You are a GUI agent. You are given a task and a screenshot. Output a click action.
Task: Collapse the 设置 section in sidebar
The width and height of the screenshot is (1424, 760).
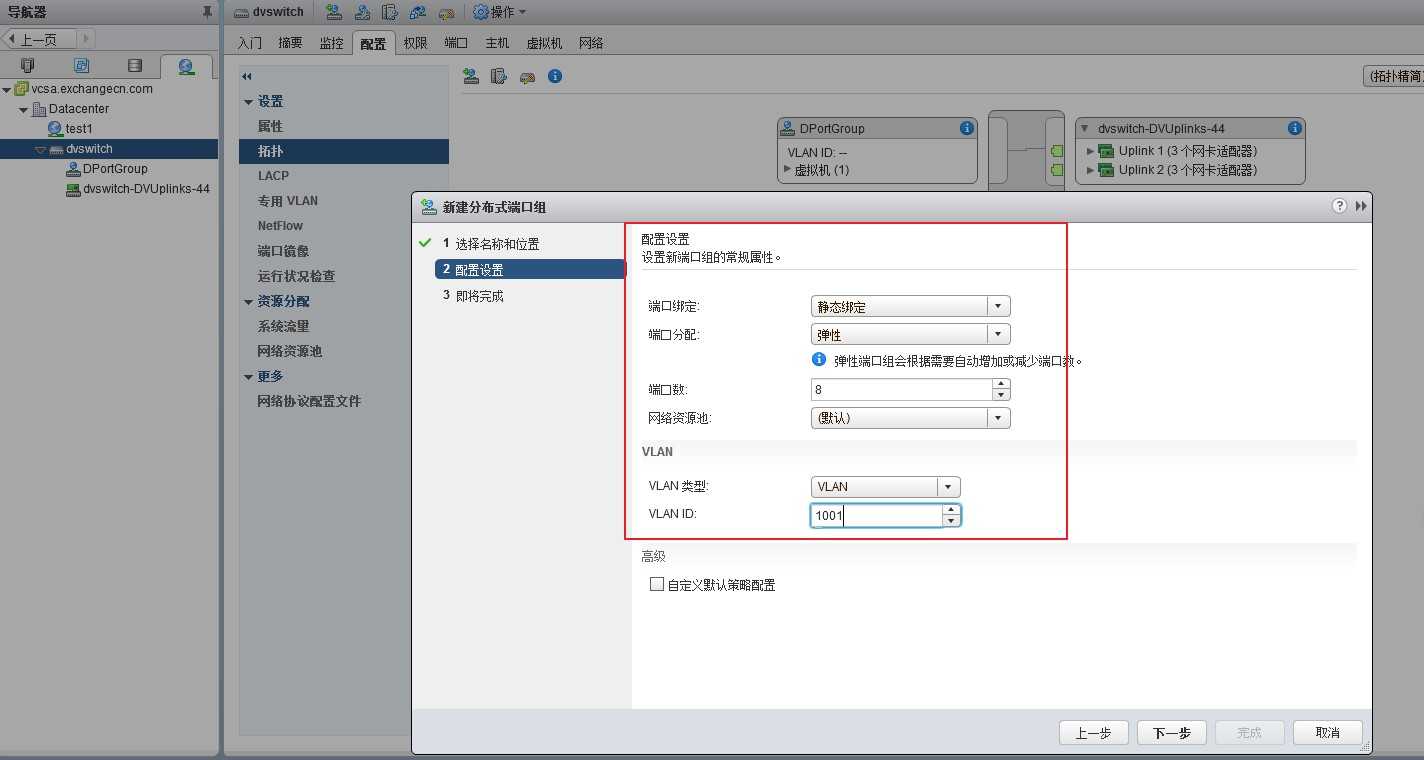tap(249, 101)
